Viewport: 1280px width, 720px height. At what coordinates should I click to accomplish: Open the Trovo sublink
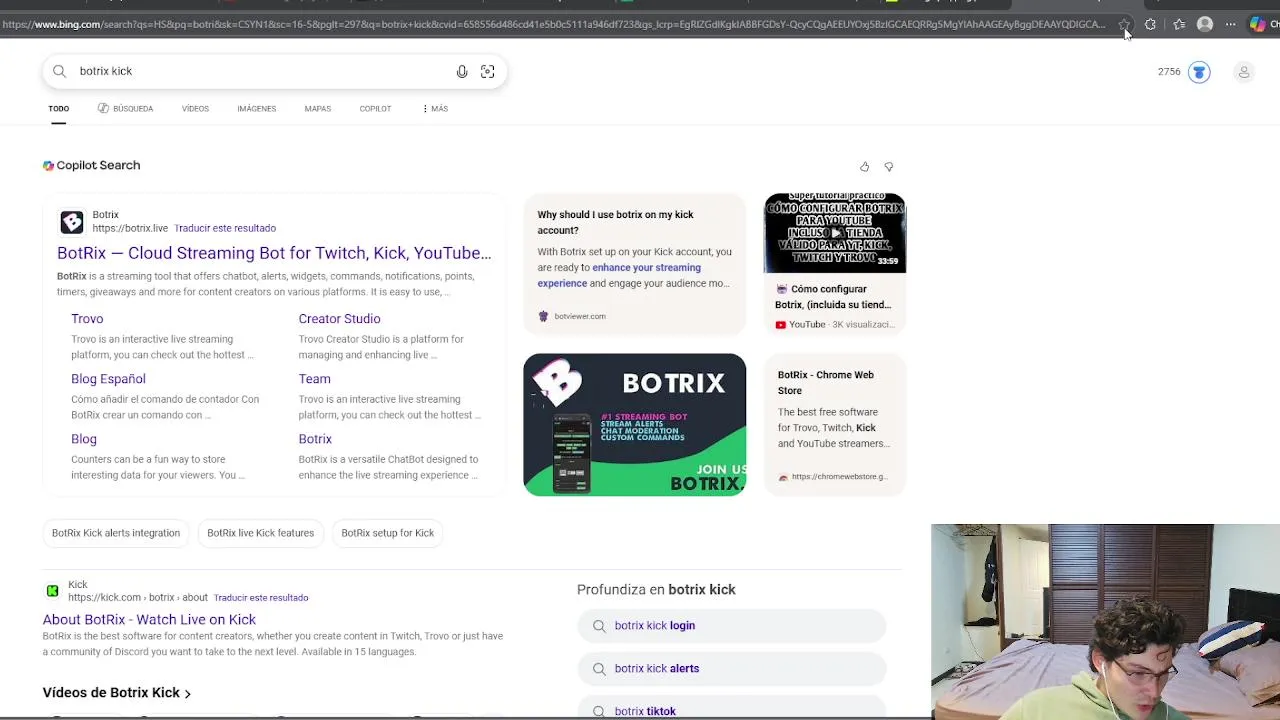tap(87, 319)
